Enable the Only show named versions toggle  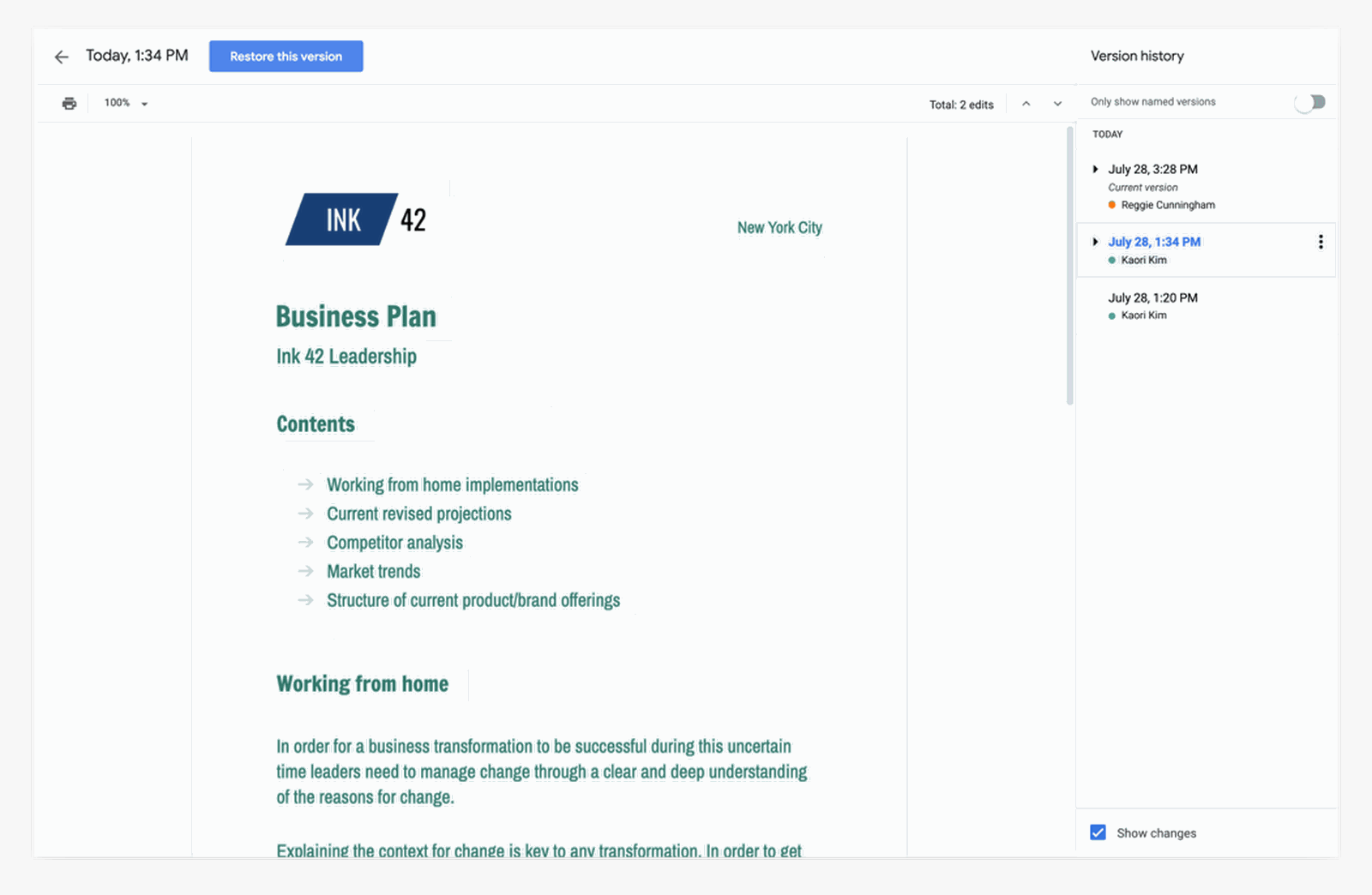[x=1309, y=101]
